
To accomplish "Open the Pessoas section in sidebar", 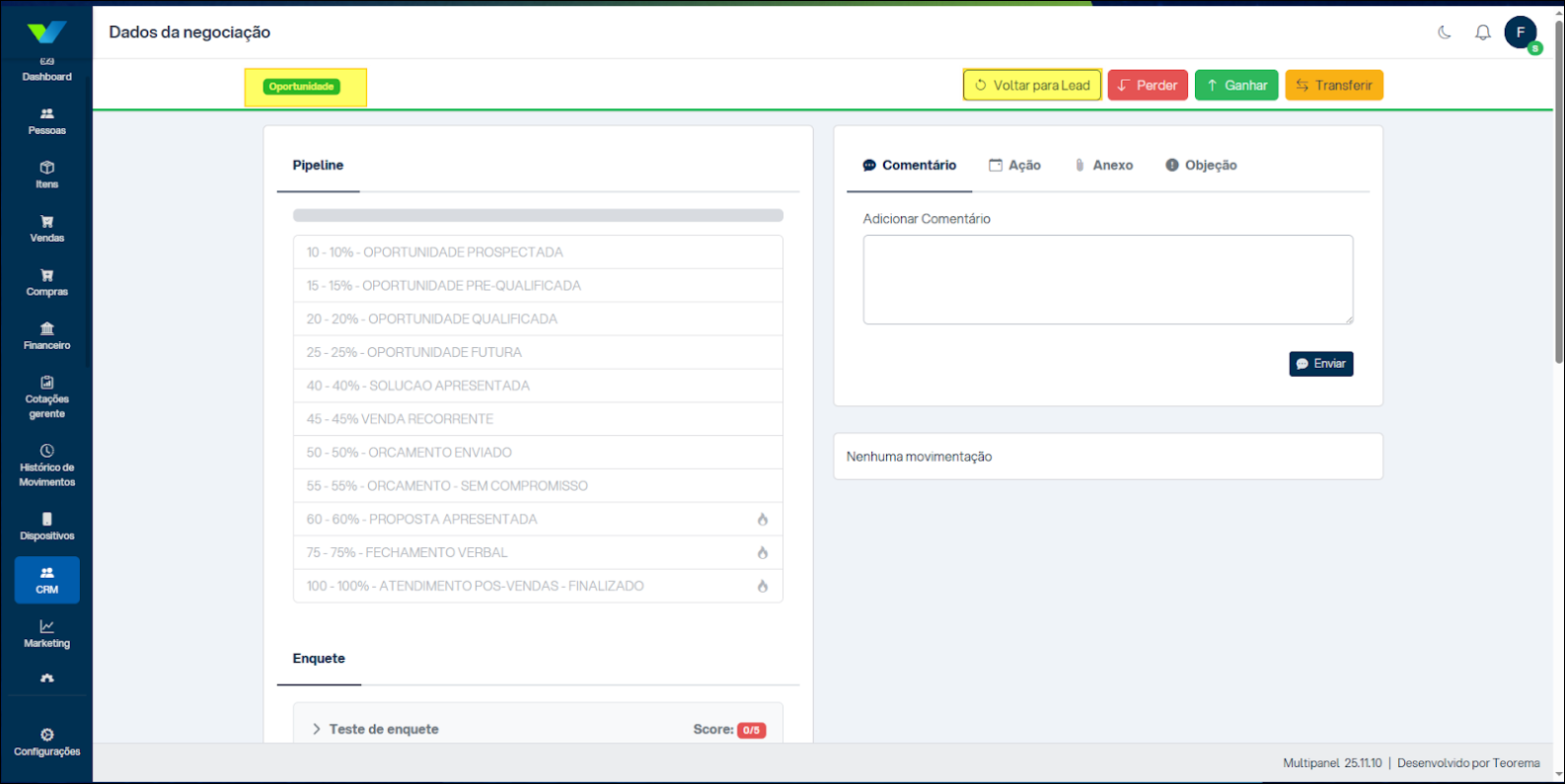I will pos(46,121).
